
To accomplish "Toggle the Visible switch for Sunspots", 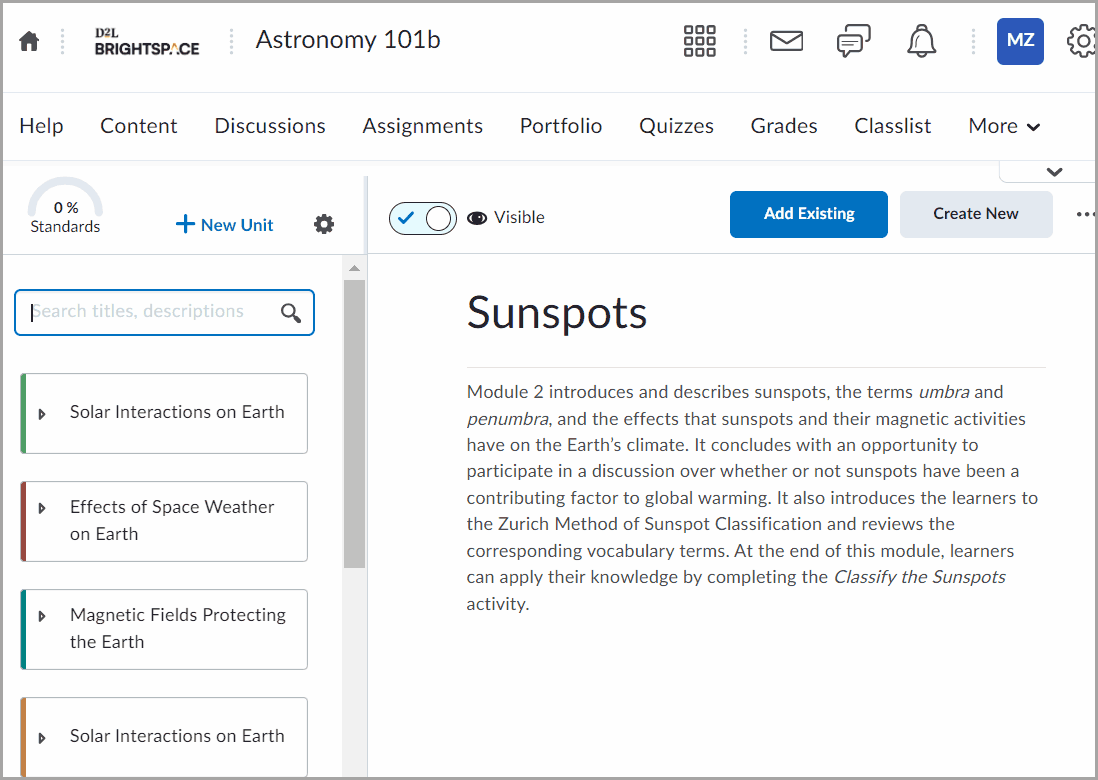I will (423, 217).
